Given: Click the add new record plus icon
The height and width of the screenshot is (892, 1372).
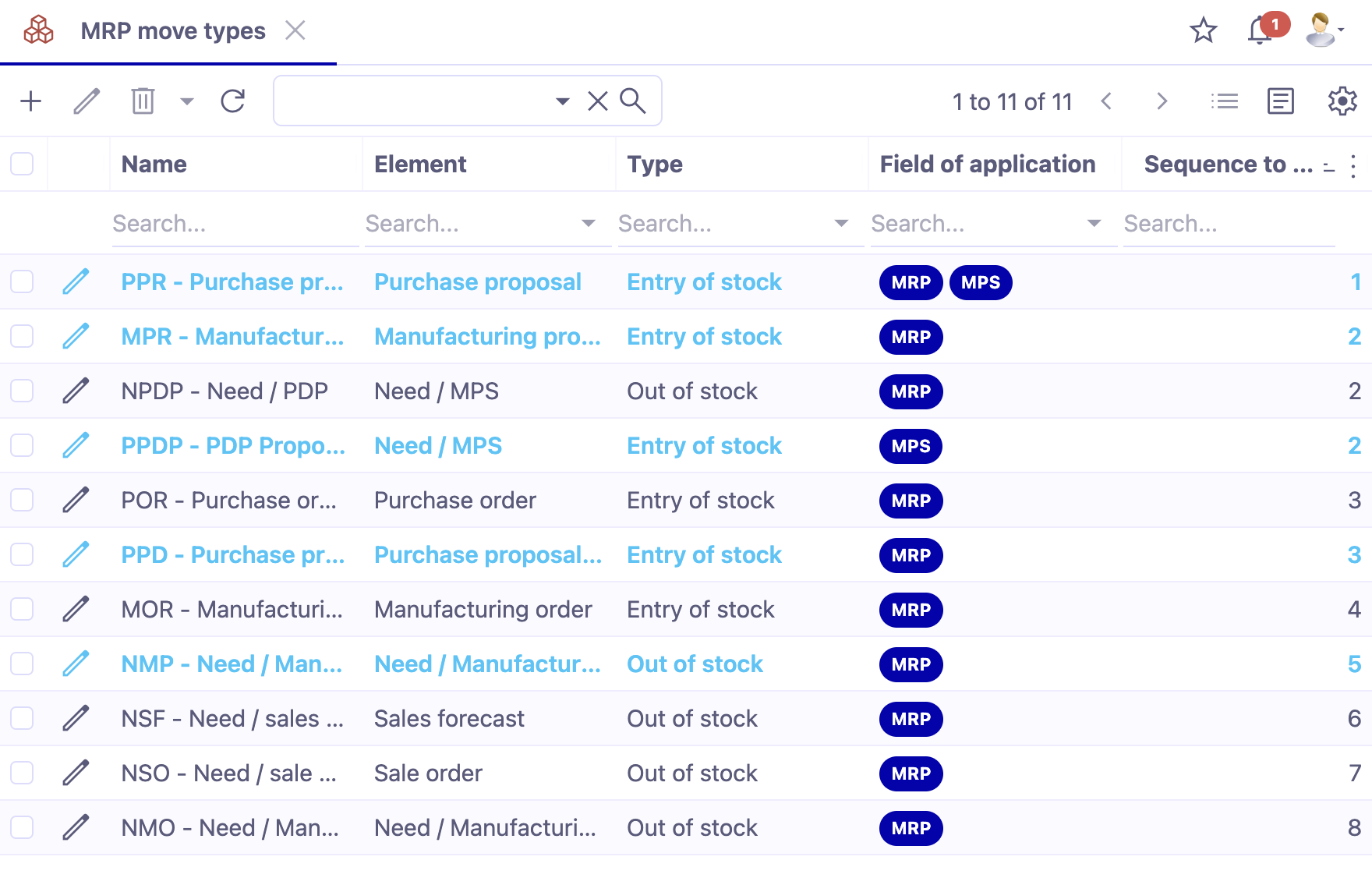Looking at the screenshot, I should [31, 101].
